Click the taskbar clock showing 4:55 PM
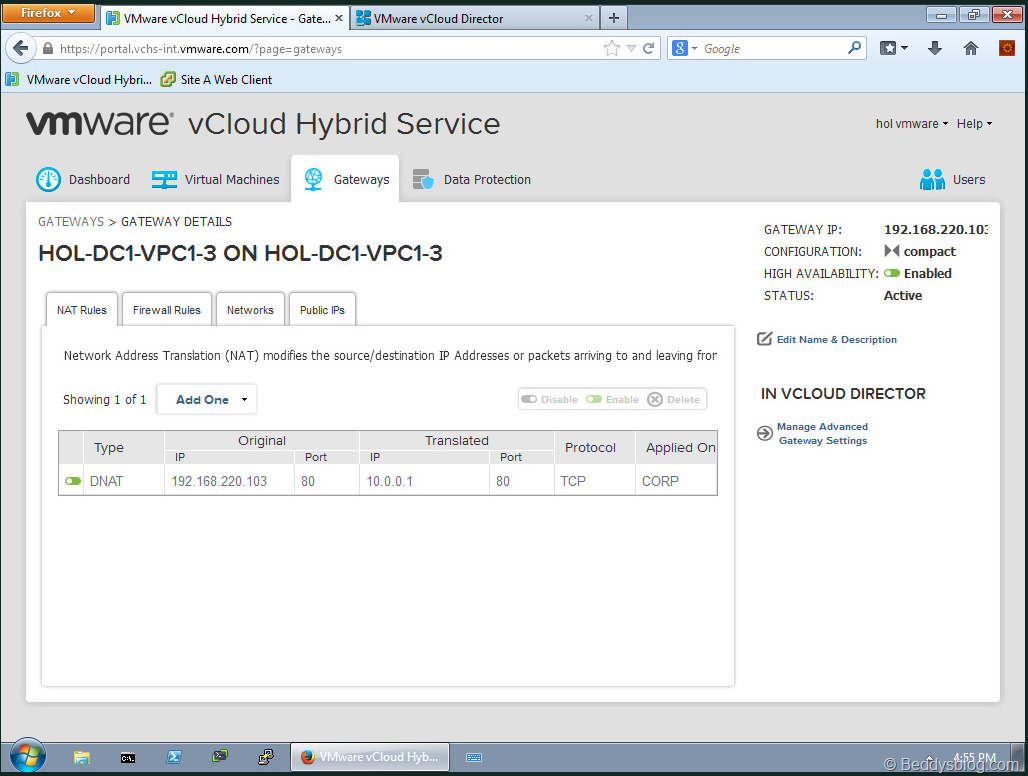 pyautogui.click(x=974, y=758)
